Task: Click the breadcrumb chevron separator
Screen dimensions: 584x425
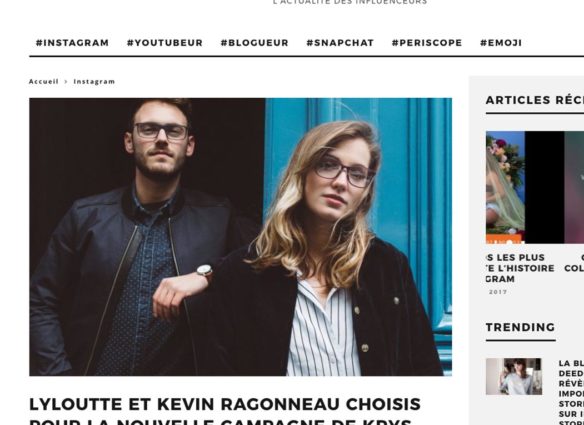Action: [66, 82]
